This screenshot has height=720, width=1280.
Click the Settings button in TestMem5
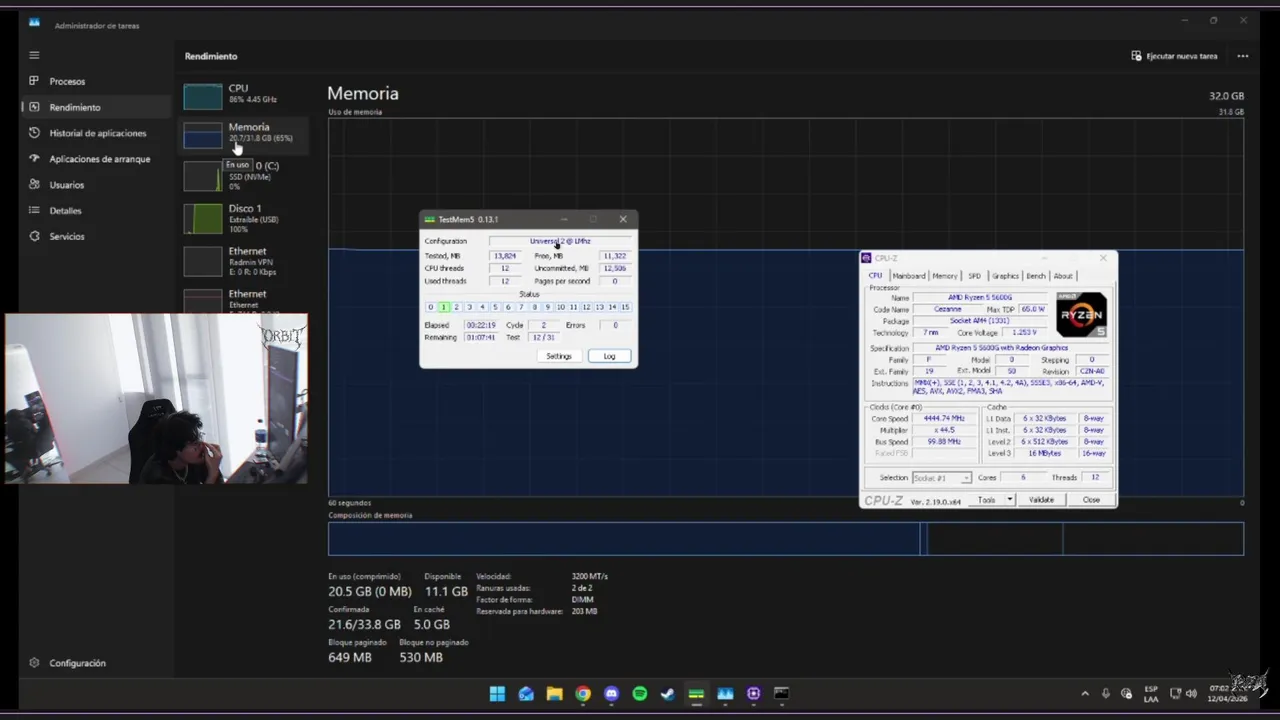[559, 356]
